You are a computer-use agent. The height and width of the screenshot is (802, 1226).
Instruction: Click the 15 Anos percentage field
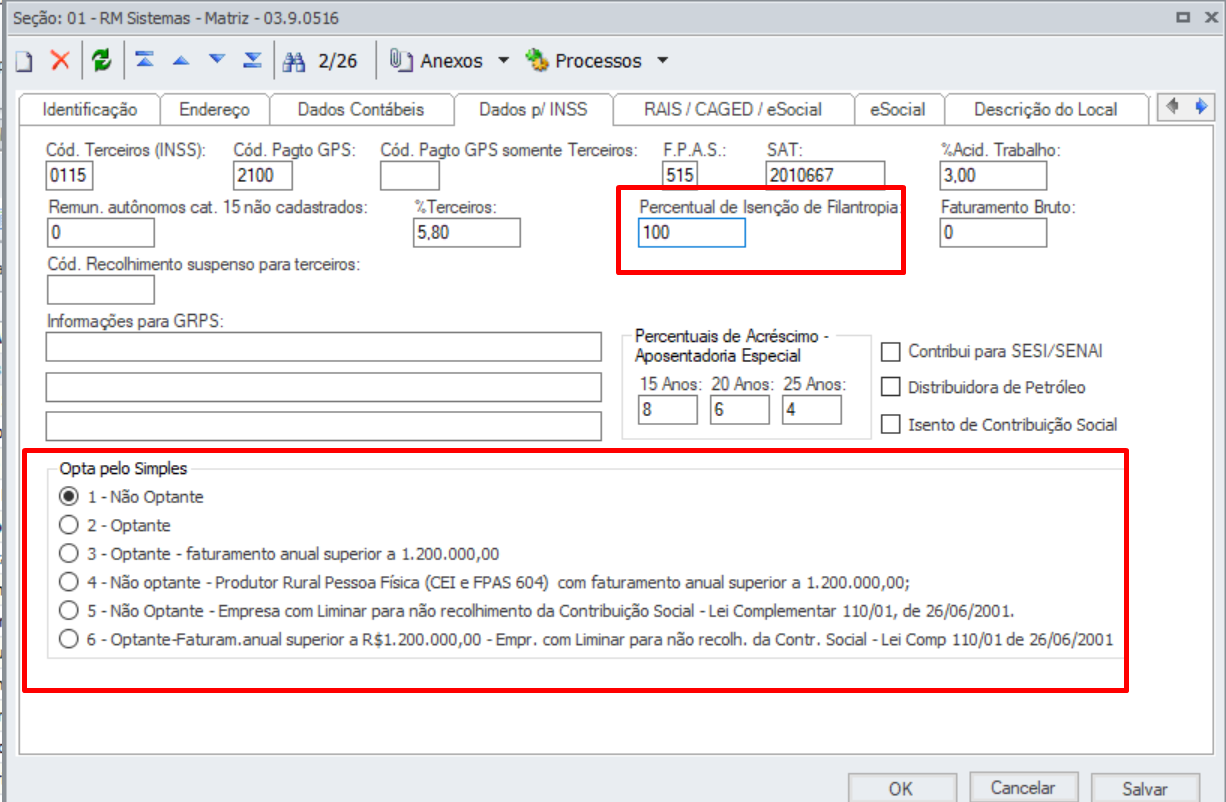[668, 410]
